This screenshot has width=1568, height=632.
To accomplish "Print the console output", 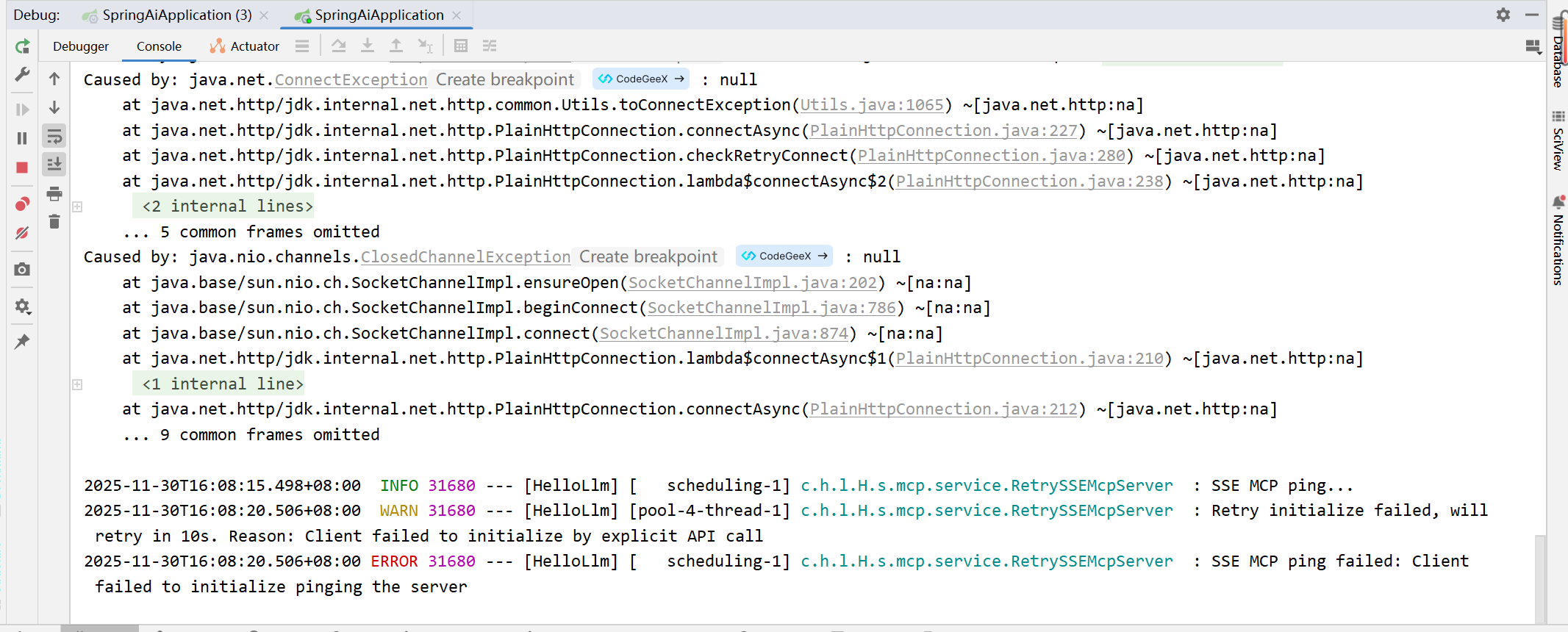I will click(x=54, y=194).
